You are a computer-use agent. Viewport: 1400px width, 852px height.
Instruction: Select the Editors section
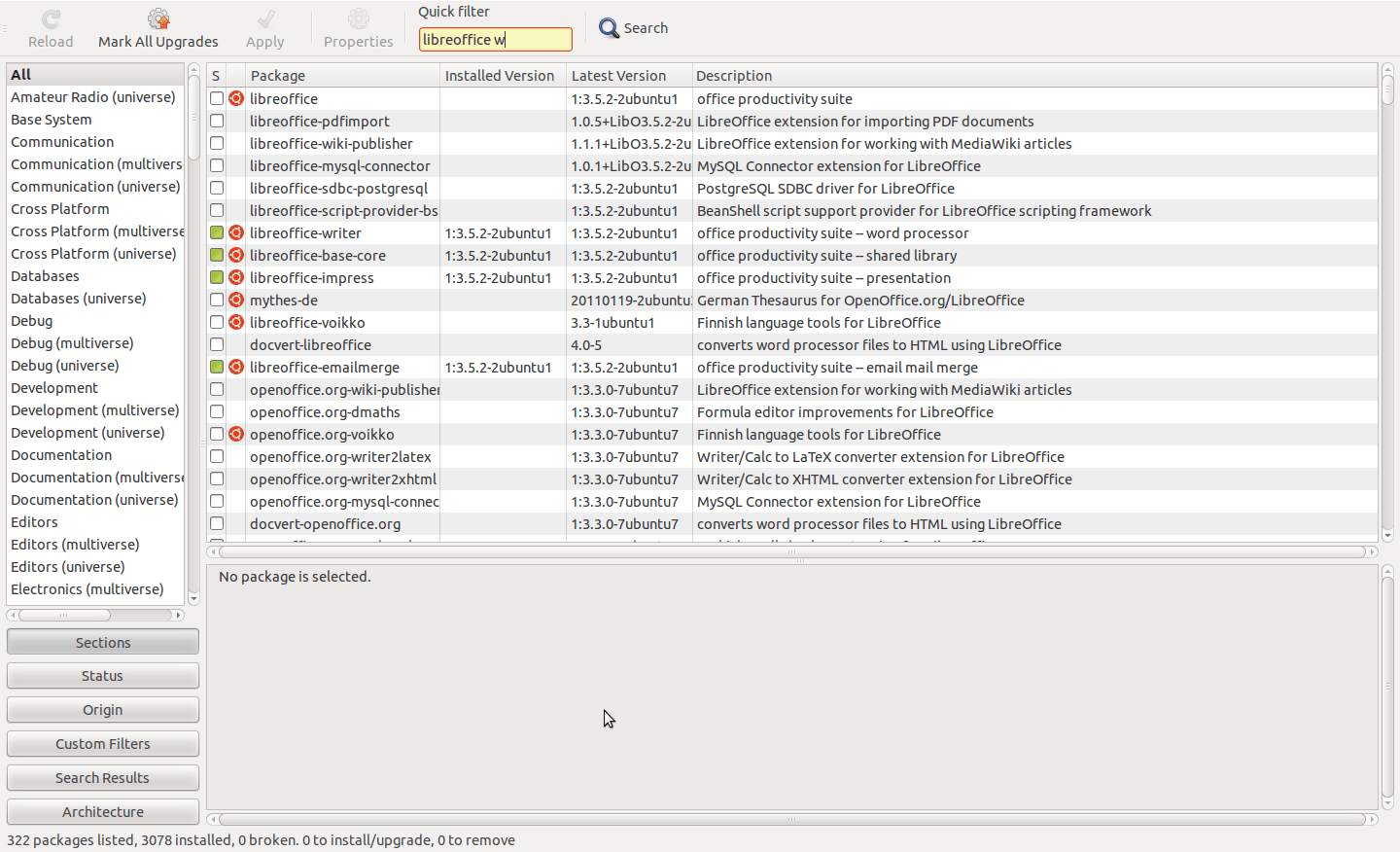[x=95, y=522]
